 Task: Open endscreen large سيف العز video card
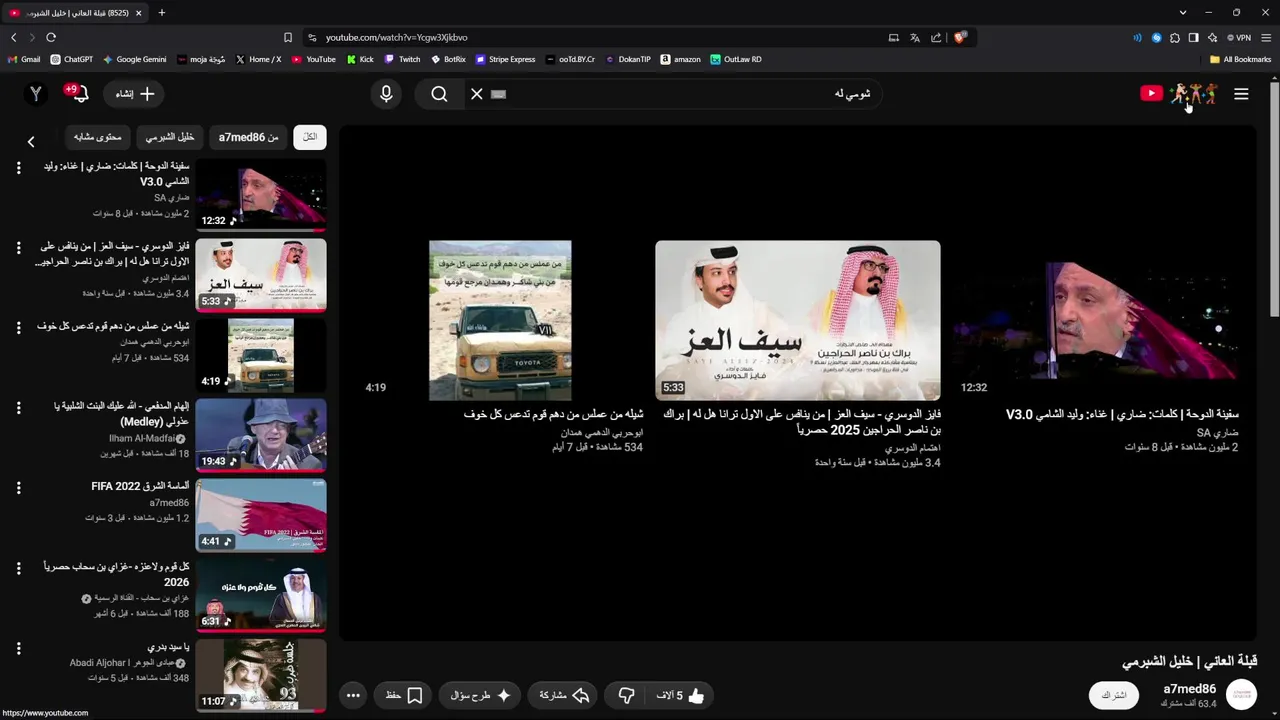[798, 320]
